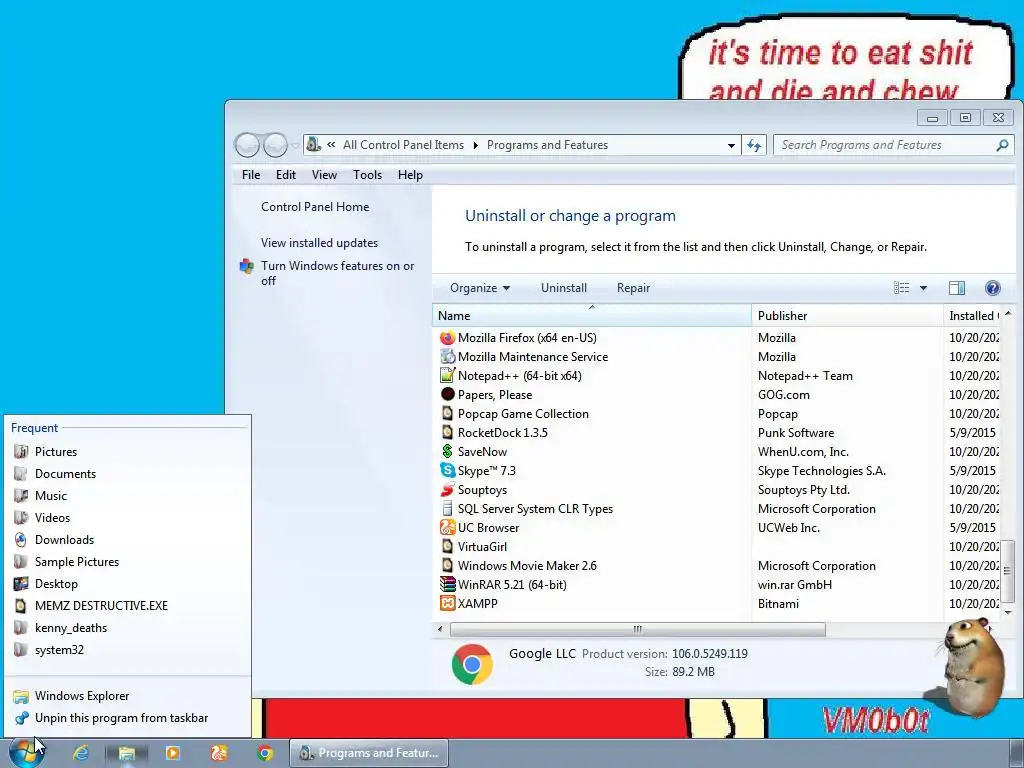
Task: Open the view options dropdown arrow
Action: [923, 288]
